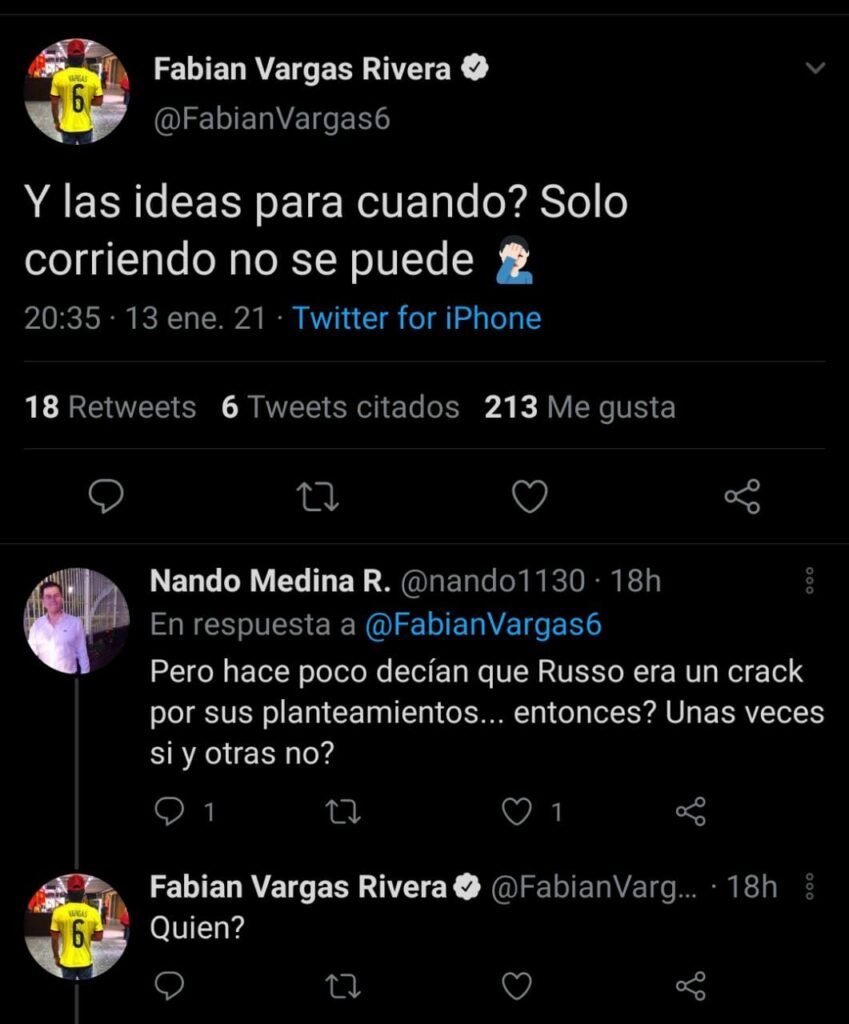Like the 'Quien?' reply
The width and height of the screenshot is (849, 1024).
pyautogui.click(x=517, y=986)
